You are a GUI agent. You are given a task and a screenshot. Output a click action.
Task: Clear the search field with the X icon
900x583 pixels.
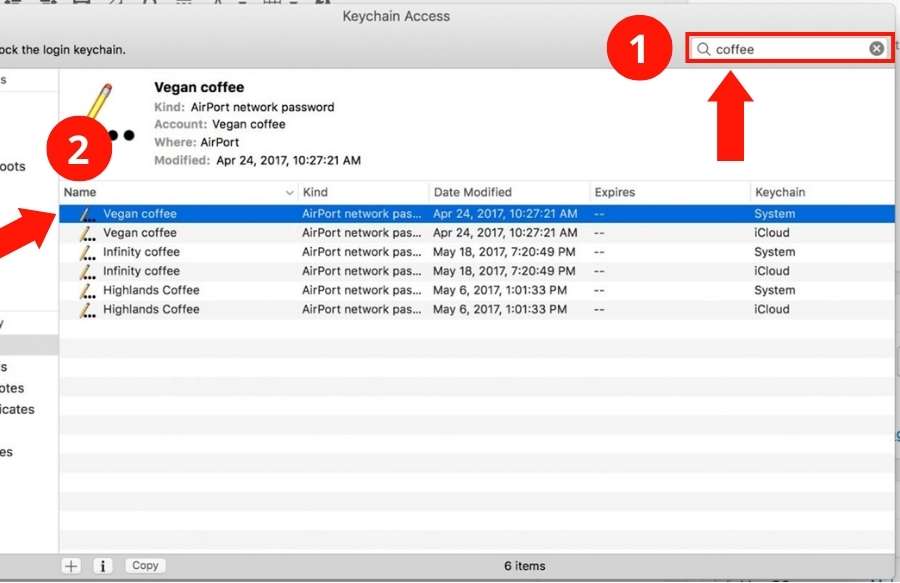click(x=876, y=49)
